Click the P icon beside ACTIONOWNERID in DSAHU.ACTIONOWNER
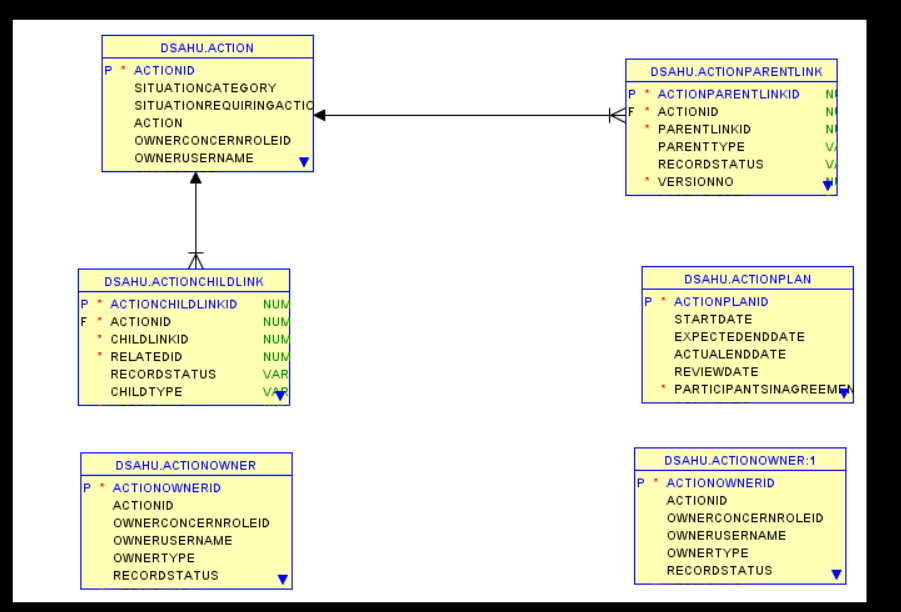The image size is (901, 612). [x=85, y=488]
